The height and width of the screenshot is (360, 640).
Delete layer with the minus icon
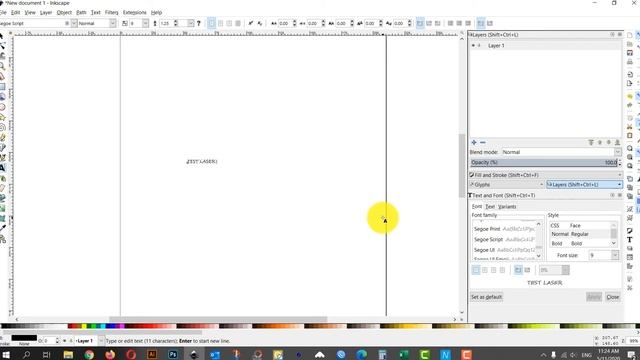(483, 142)
